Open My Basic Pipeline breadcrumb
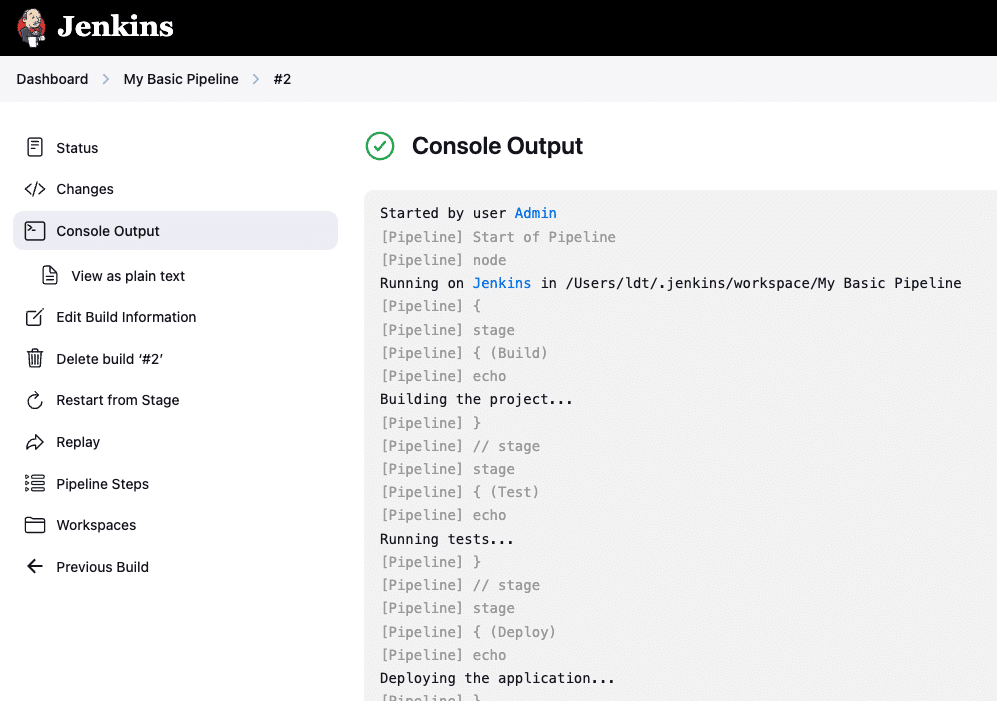Image resolution: width=997 pixels, height=701 pixels. point(181,79)
